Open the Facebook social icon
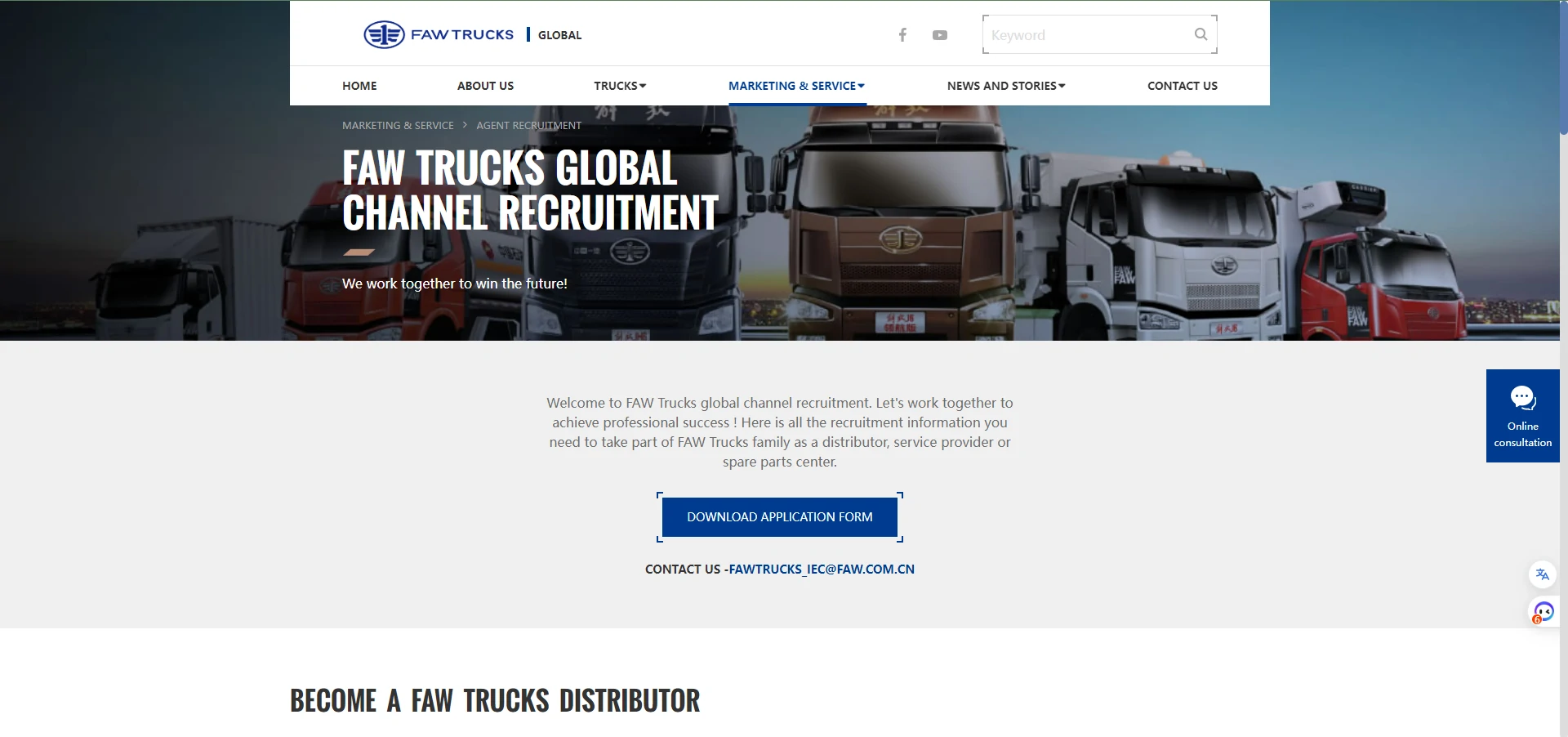 [902, 34]
